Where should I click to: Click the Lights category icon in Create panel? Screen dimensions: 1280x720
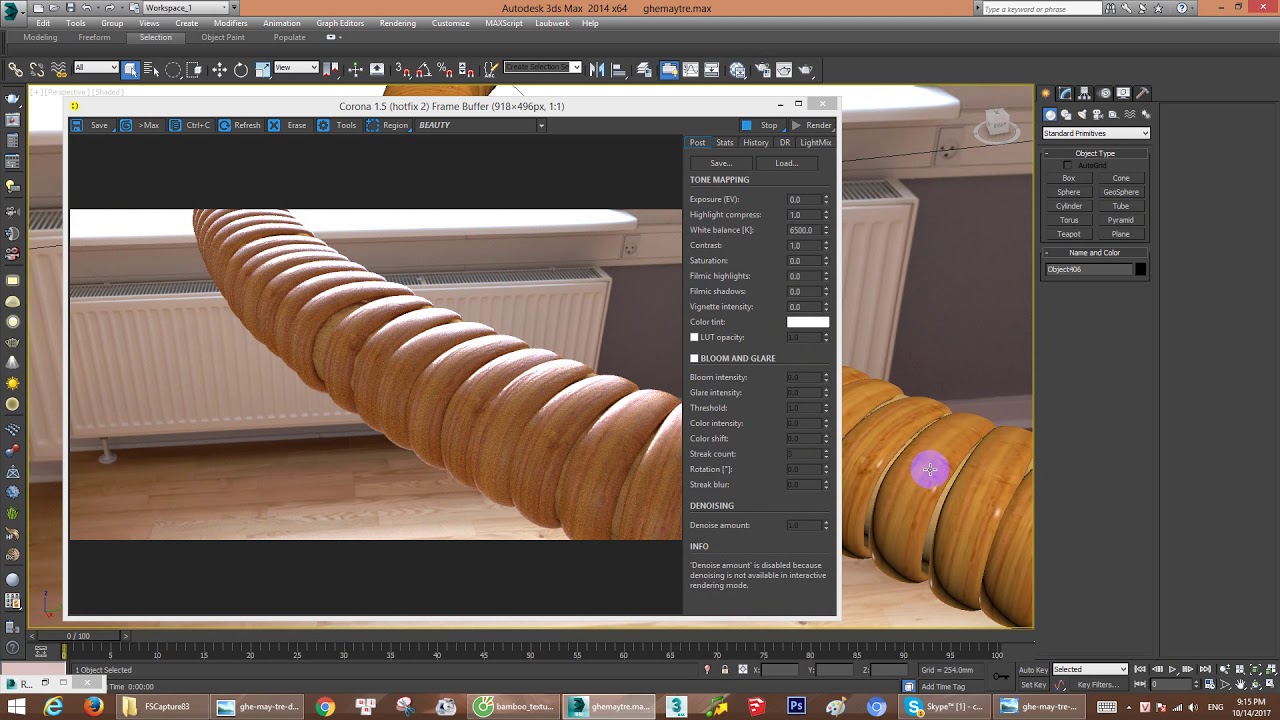1081,115
